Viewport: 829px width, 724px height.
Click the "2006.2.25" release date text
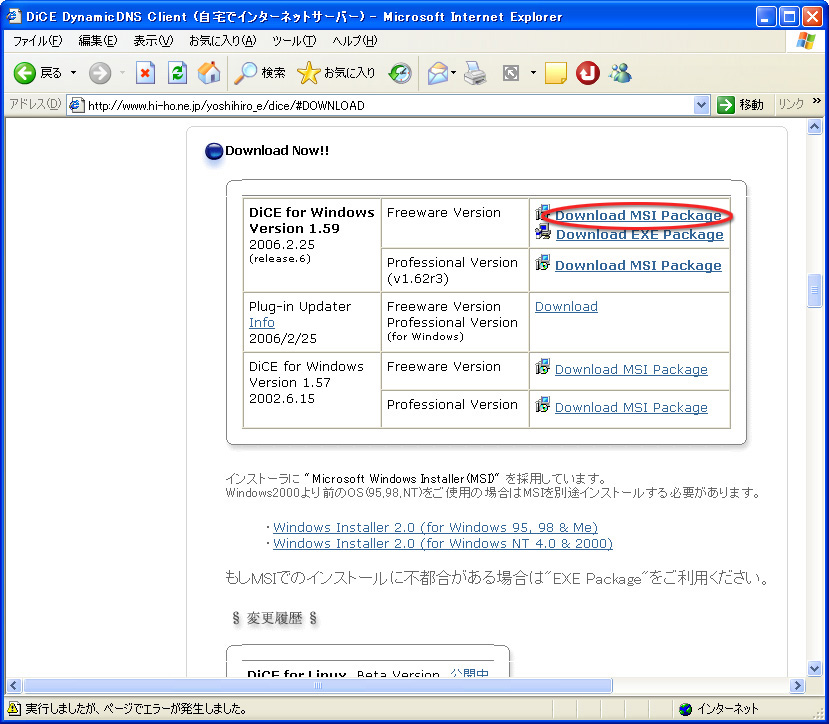pyautogui.click(x=282, y=244)
